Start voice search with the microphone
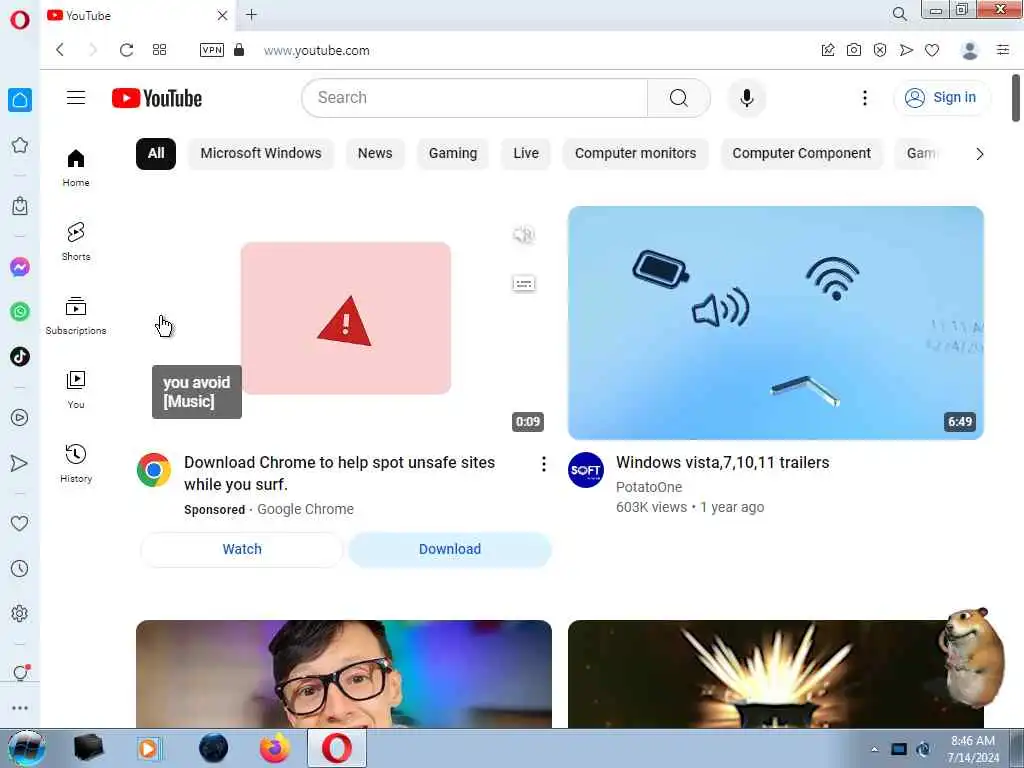 (x=746, y=98)
